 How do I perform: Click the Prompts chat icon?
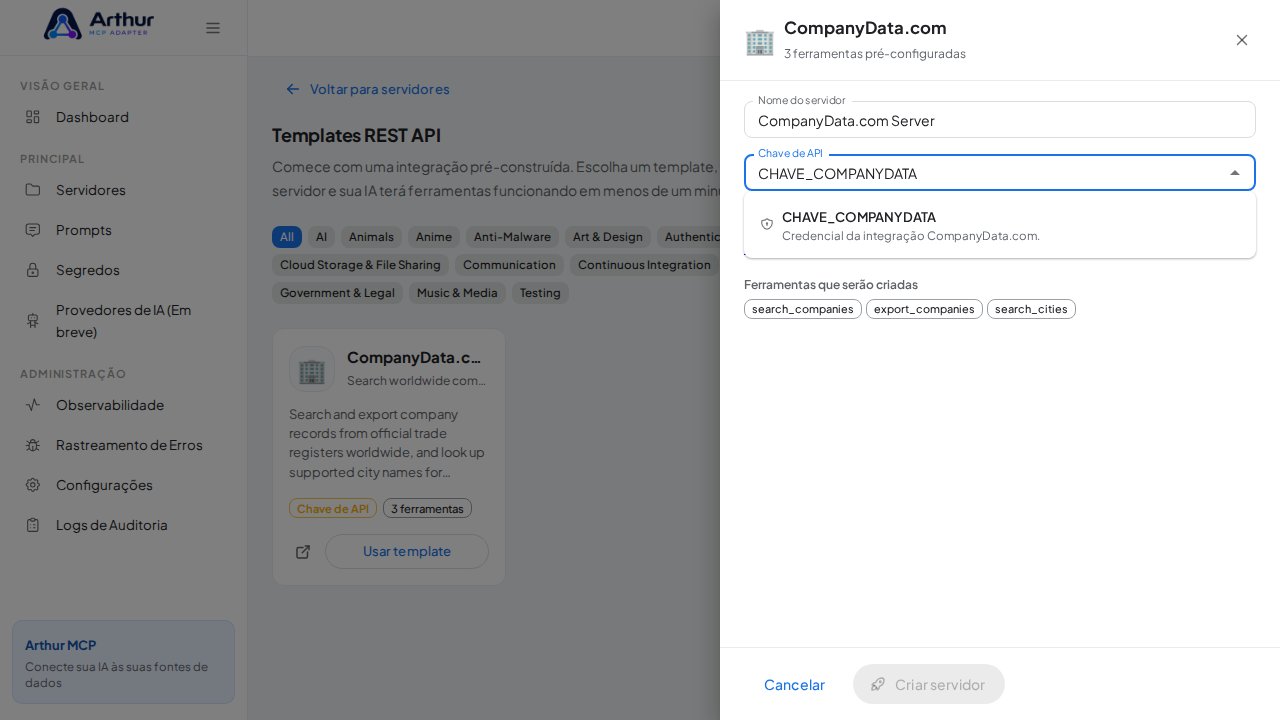33,230
